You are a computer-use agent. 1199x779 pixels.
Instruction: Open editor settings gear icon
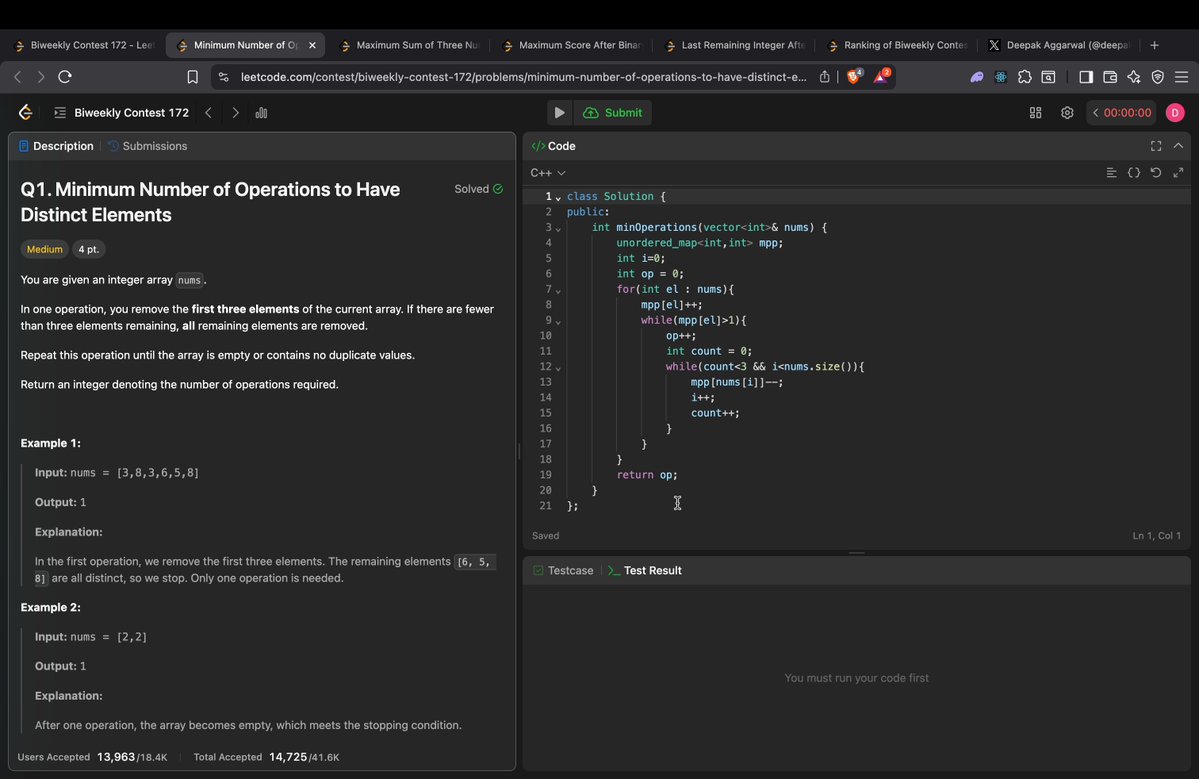click(1067, 112)
